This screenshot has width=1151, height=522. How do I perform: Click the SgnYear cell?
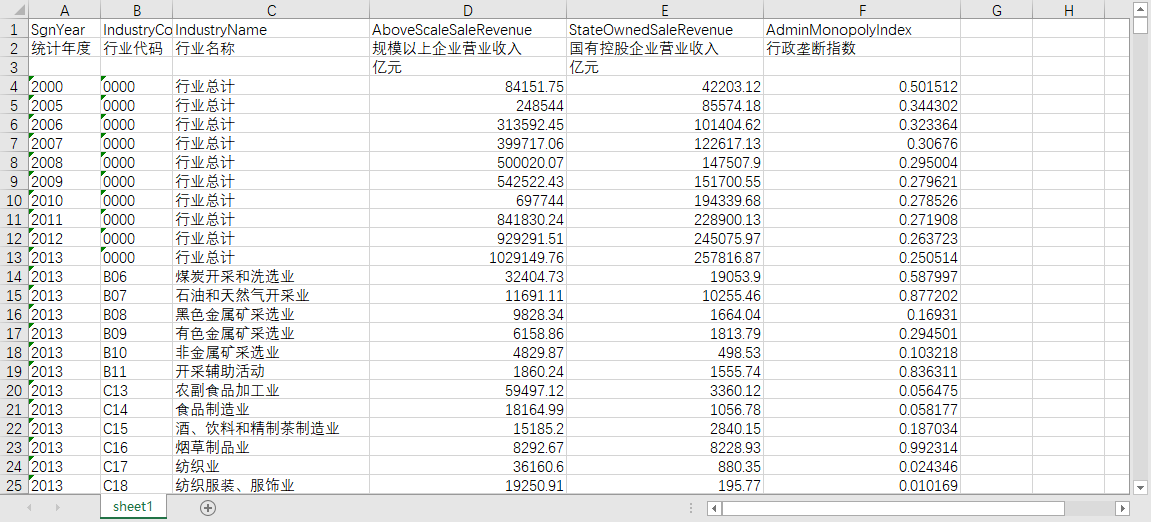point(65,29)
